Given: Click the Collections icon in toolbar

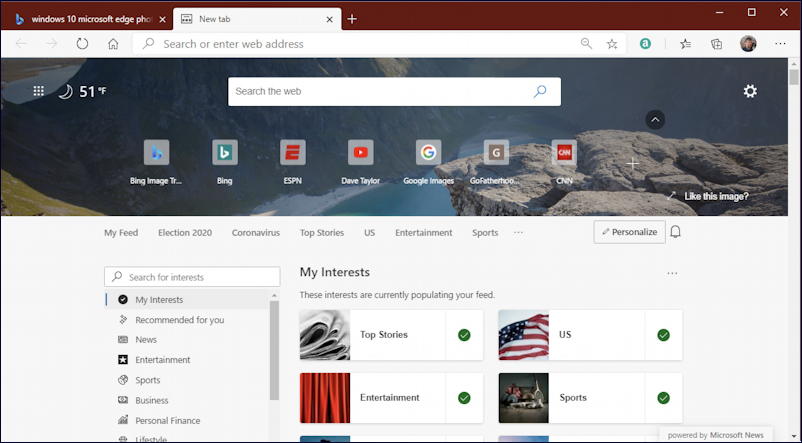Looking at the screenshot, I should click(717, 44).
